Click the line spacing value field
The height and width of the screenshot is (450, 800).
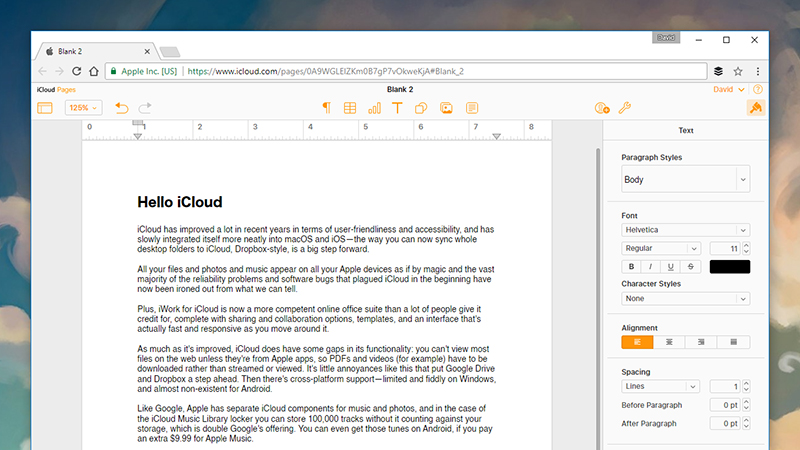coord(725,386)
